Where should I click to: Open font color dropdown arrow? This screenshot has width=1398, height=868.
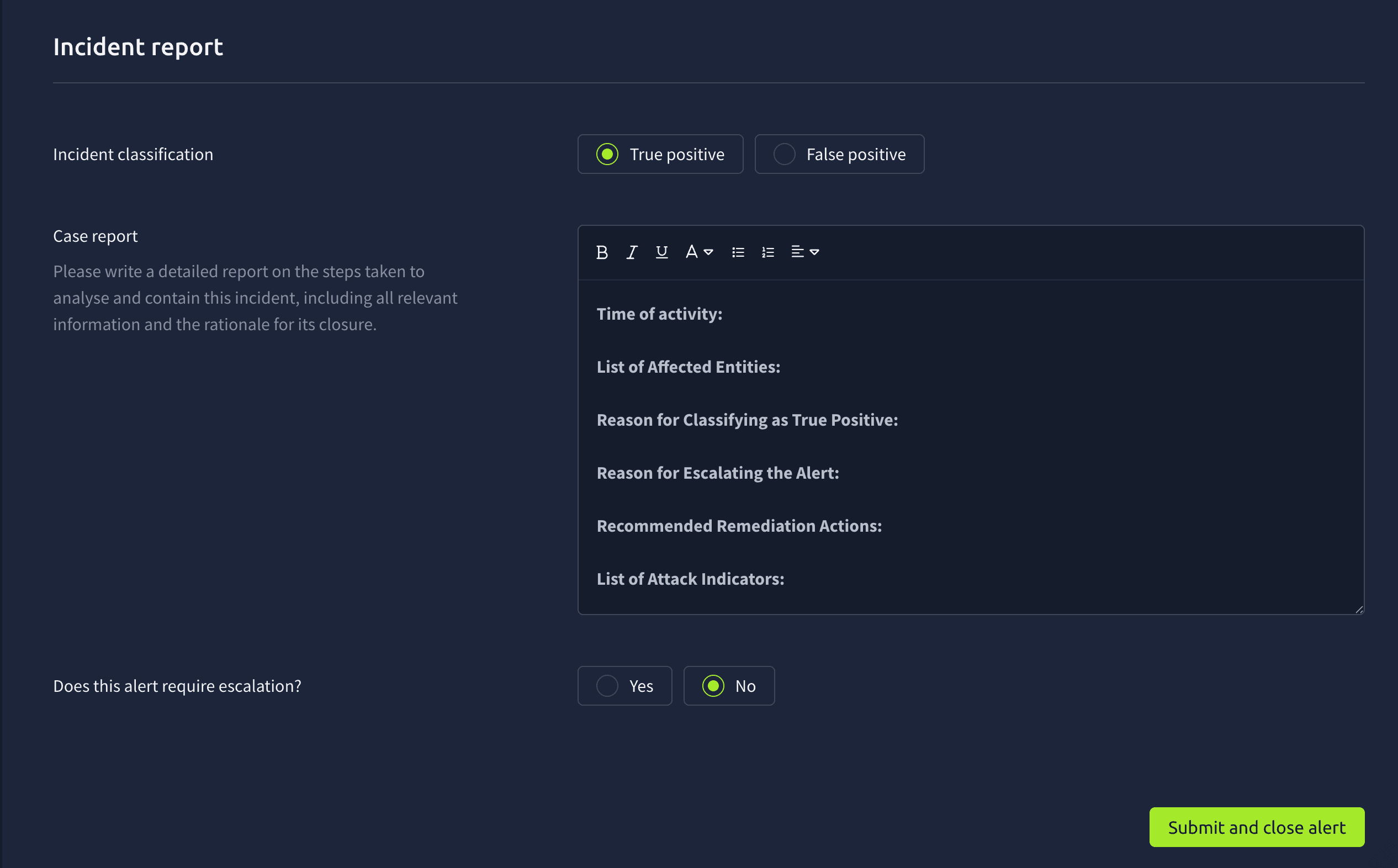tap(709, 252)
